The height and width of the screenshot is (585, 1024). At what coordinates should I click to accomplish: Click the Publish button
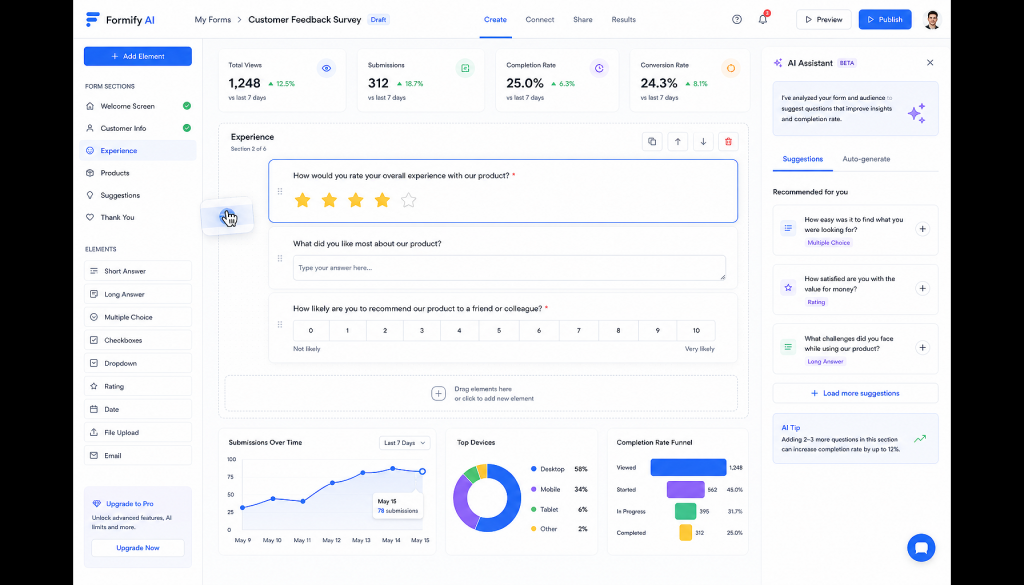coord(884,20)
